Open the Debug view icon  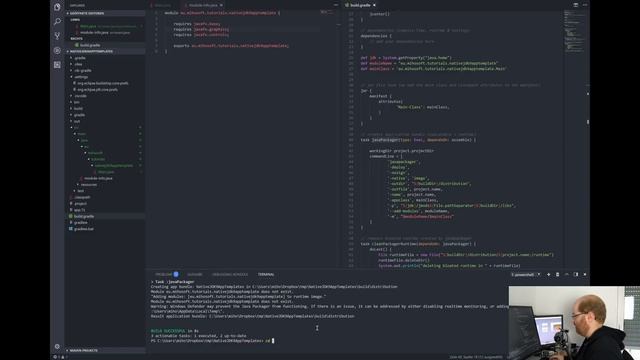click(57, 51)
